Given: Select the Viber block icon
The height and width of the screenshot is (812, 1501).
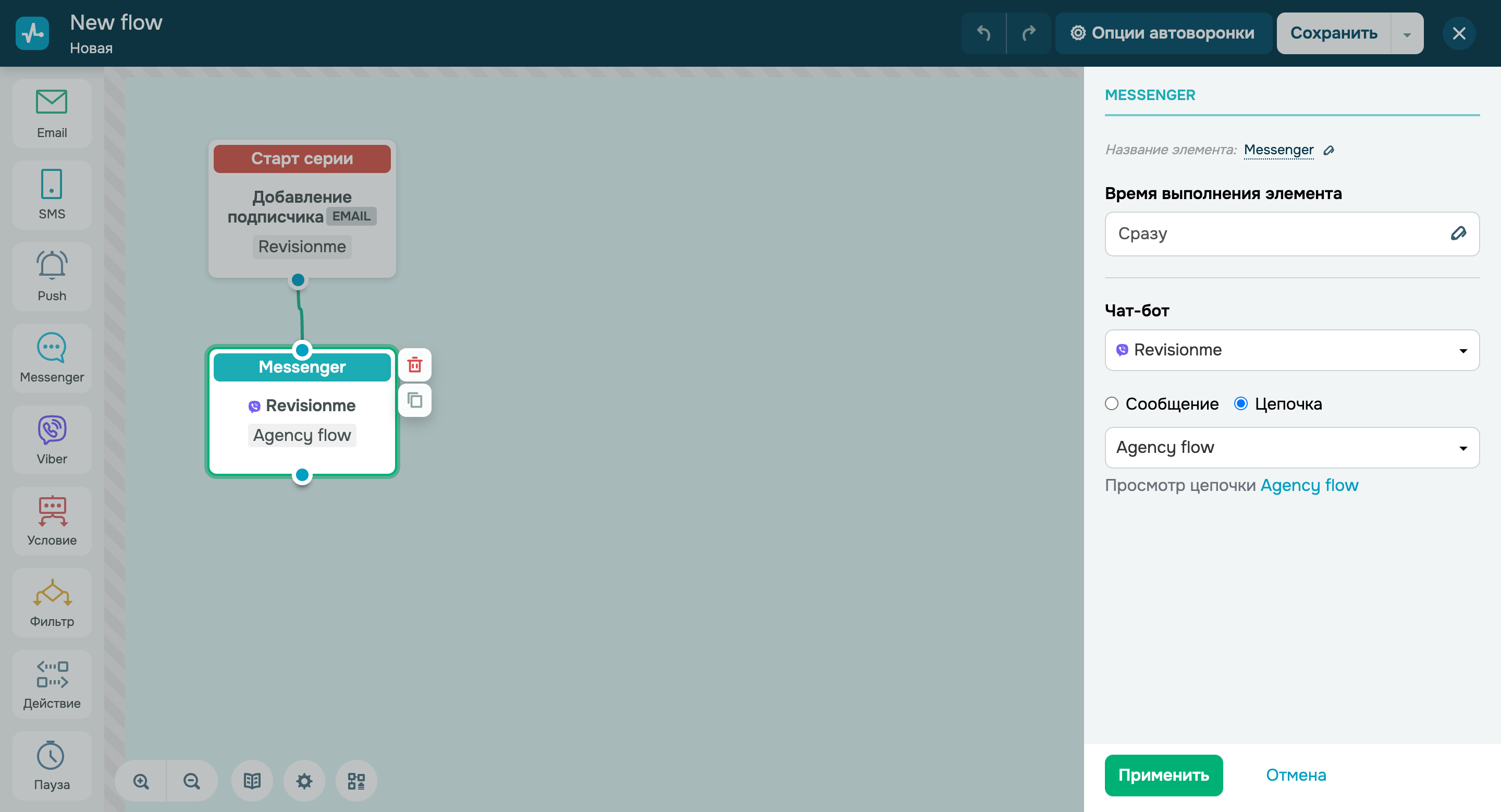Looking at the screenshot, I should click(52, 439).
